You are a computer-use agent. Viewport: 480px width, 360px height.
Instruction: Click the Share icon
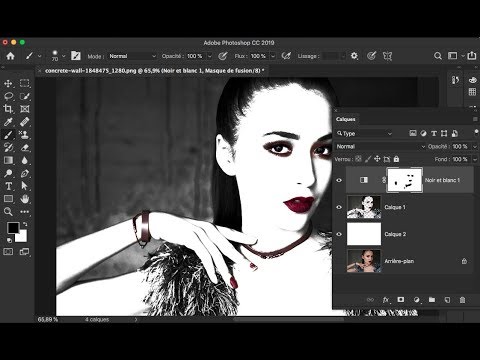[472, 56]
